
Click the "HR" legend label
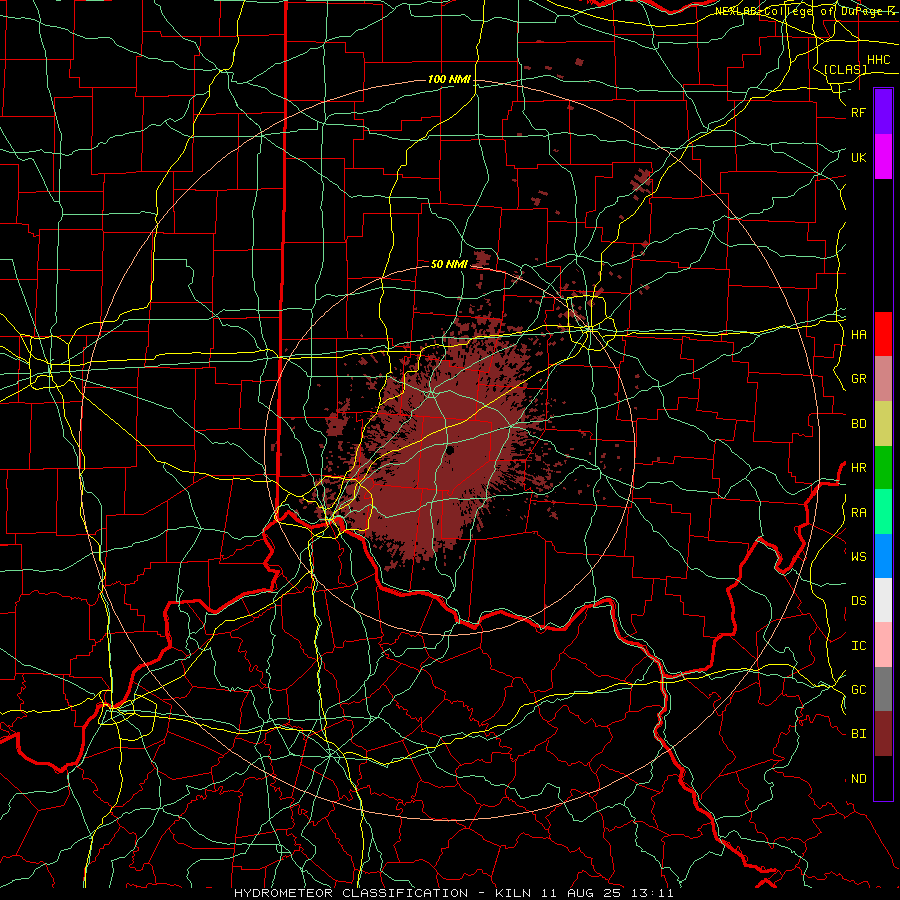coord(858,468)
